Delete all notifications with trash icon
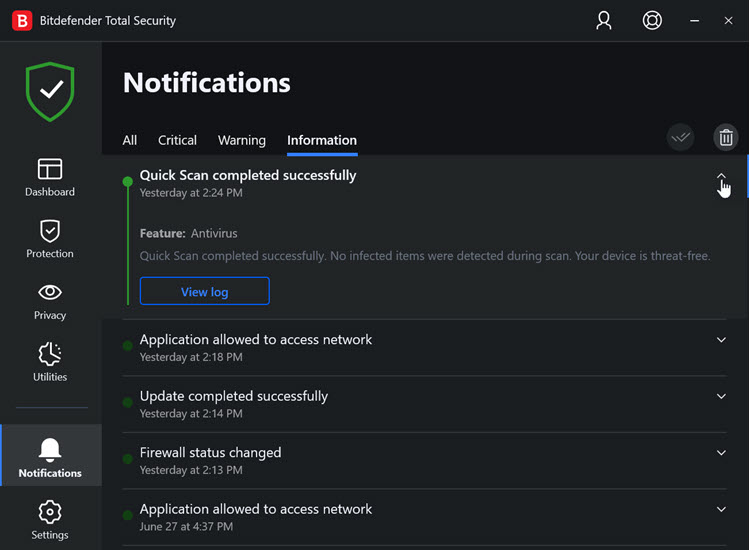The height and width of the screenshot is (550, 750). (x=725, y=138)
